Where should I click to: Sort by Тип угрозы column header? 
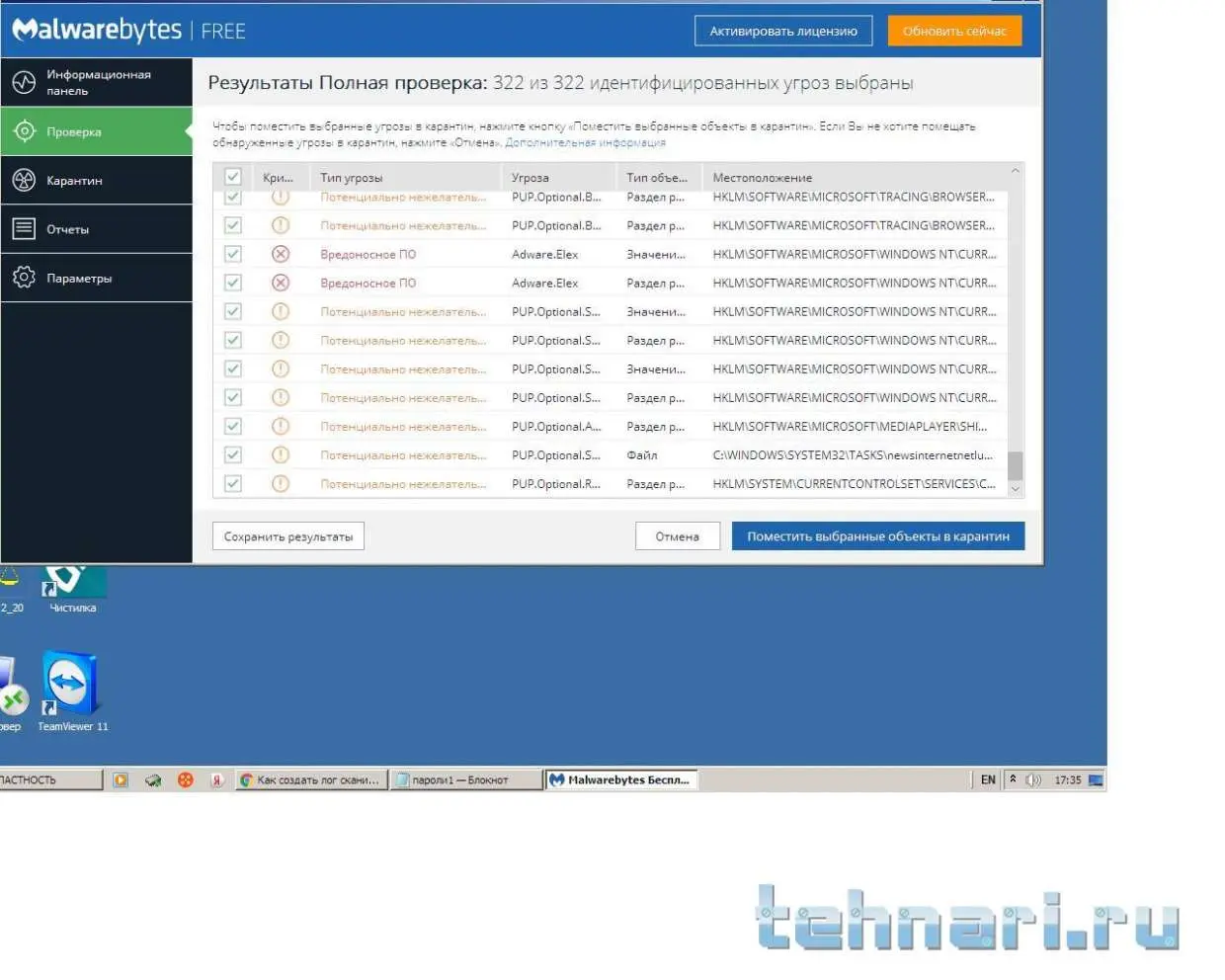click(405, 178)
